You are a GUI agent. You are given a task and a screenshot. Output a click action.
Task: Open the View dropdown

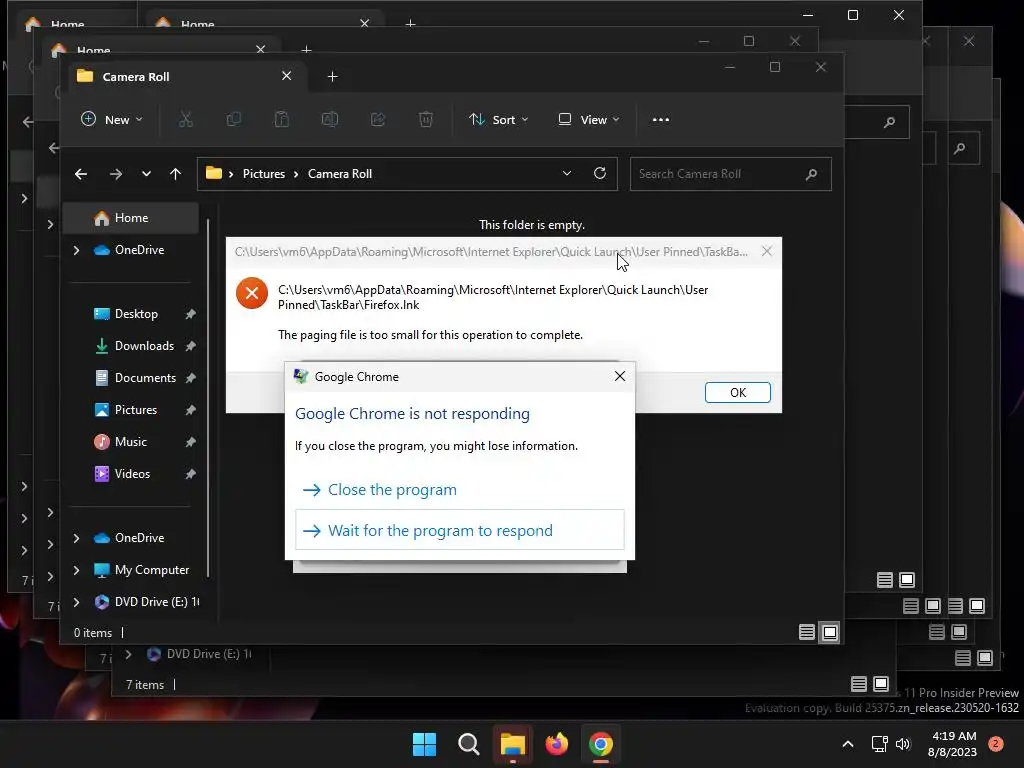tap(588, 120)
